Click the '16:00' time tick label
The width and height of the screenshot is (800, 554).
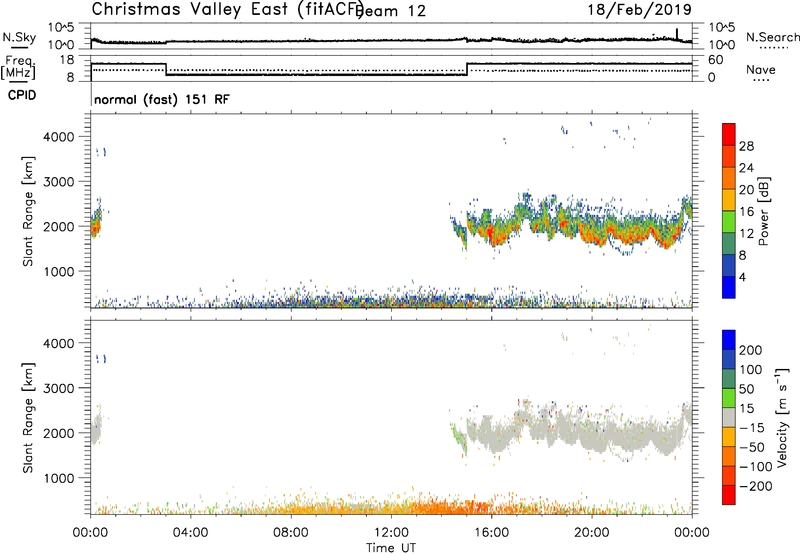coord(491,533)
